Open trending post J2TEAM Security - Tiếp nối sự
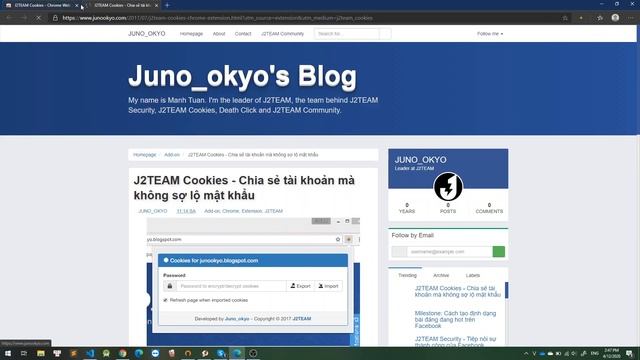 pos(456,342)
